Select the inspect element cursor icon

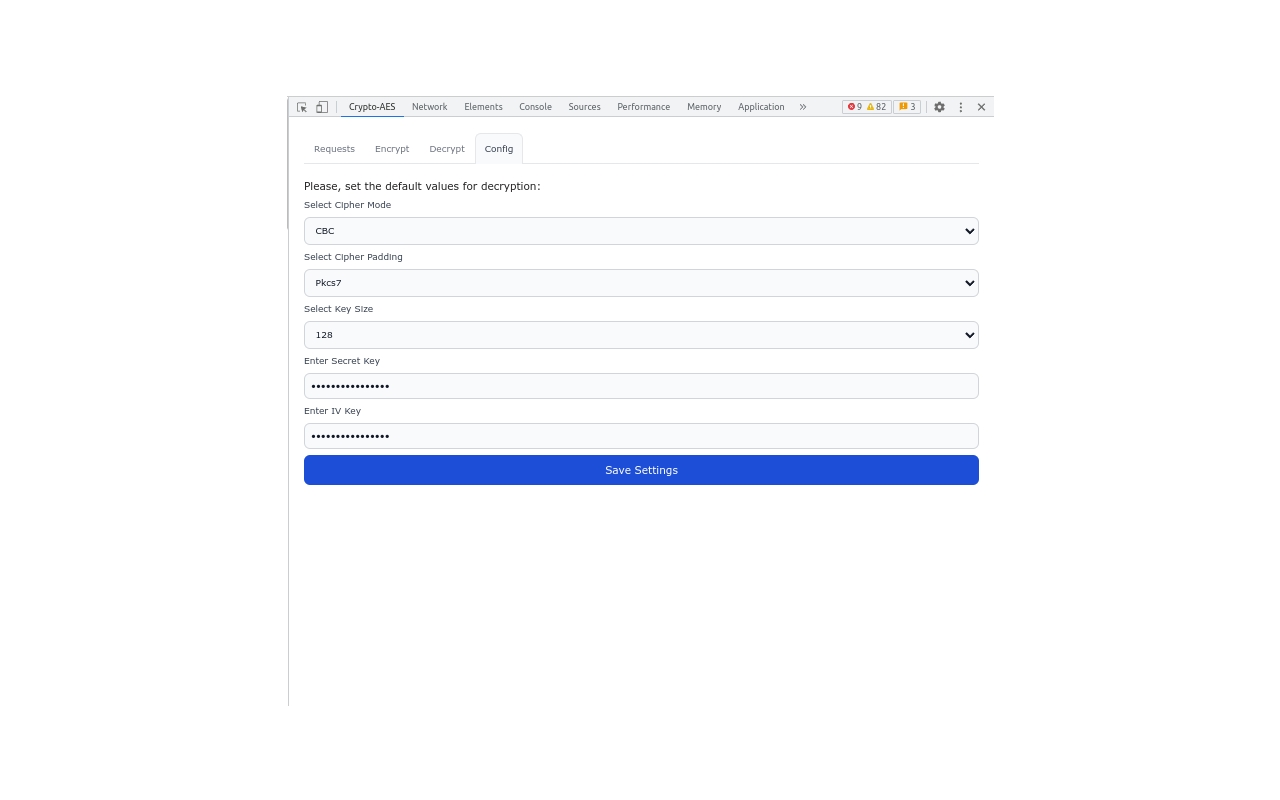300,107
